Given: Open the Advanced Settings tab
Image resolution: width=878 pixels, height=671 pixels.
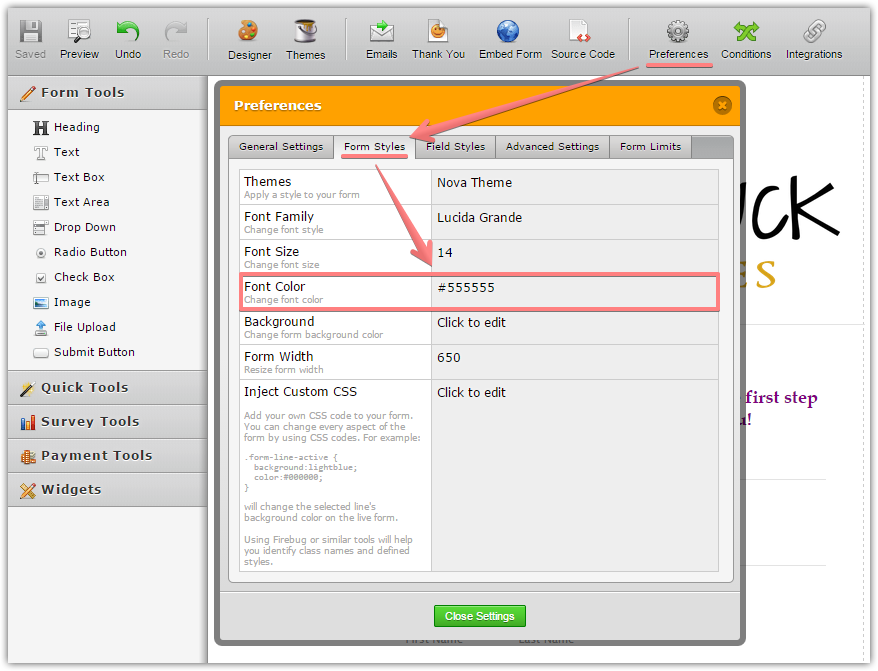Looking at the screenshot, I should (x=552, y=147).
